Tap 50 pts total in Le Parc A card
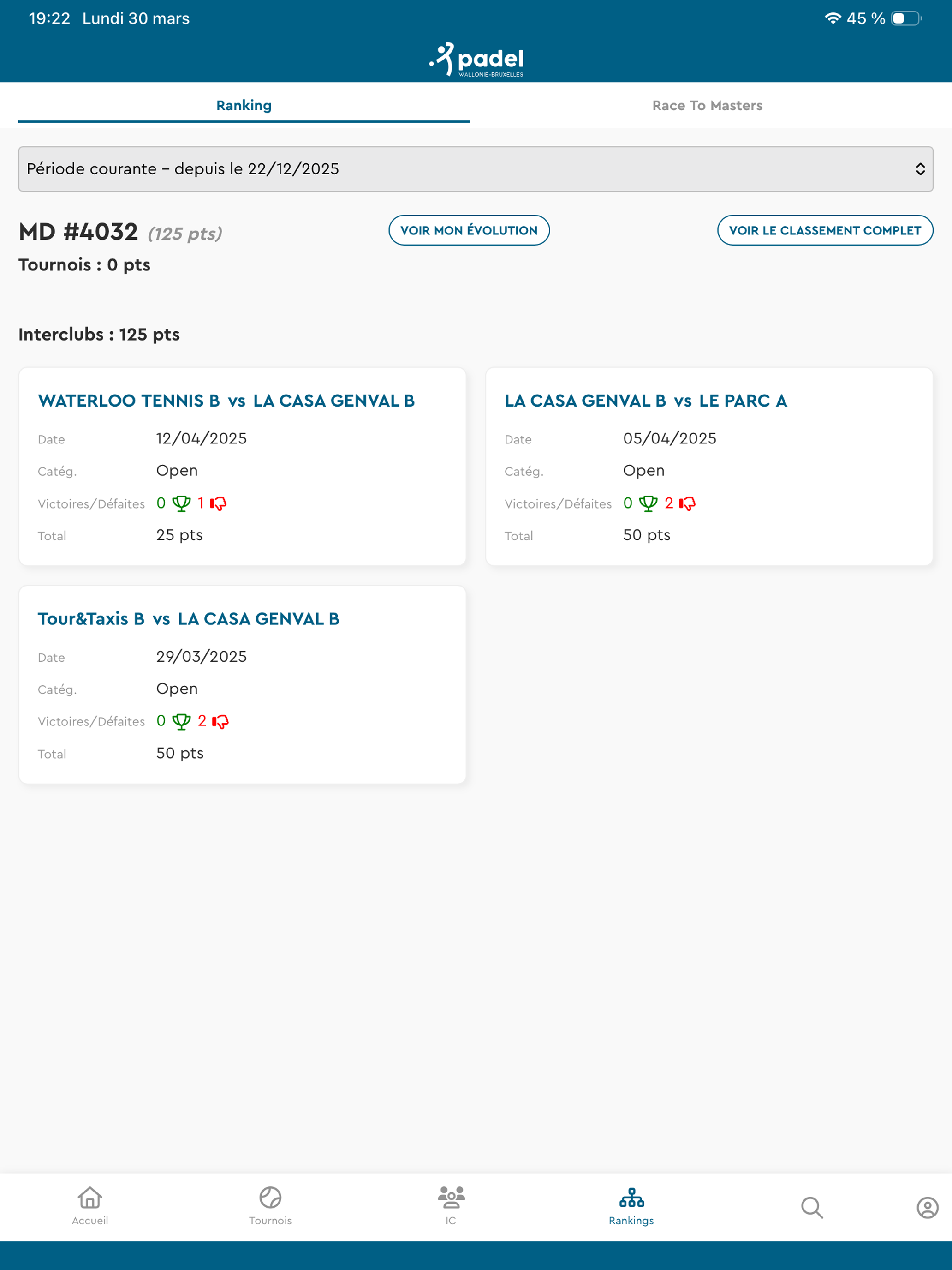Screen dimensions: 952x1270 point(647,535)
